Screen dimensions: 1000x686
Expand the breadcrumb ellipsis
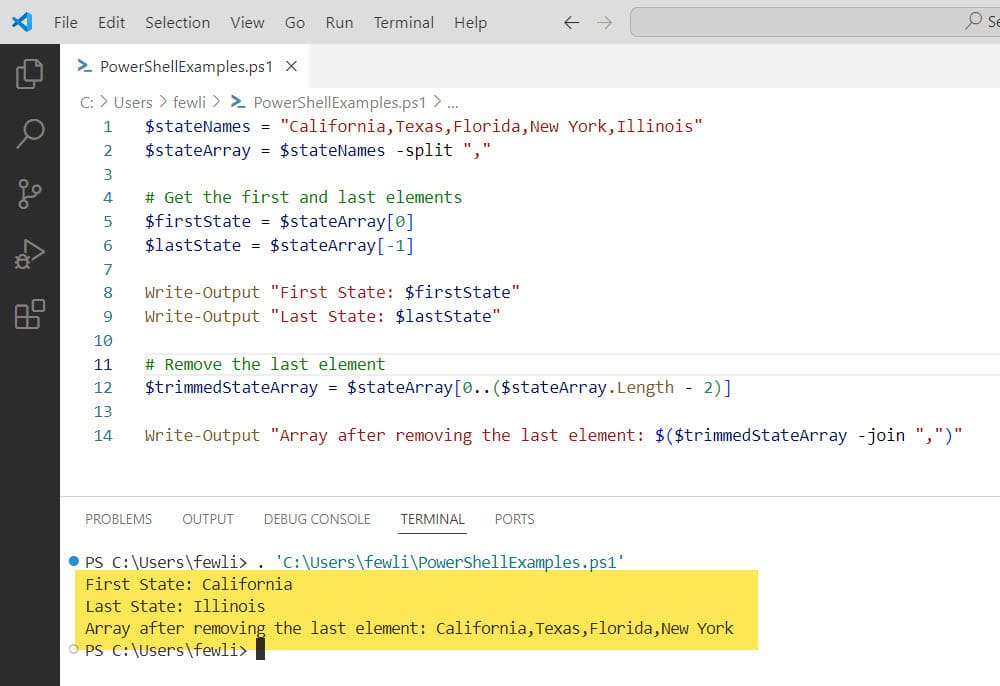[x=453, y=102]
